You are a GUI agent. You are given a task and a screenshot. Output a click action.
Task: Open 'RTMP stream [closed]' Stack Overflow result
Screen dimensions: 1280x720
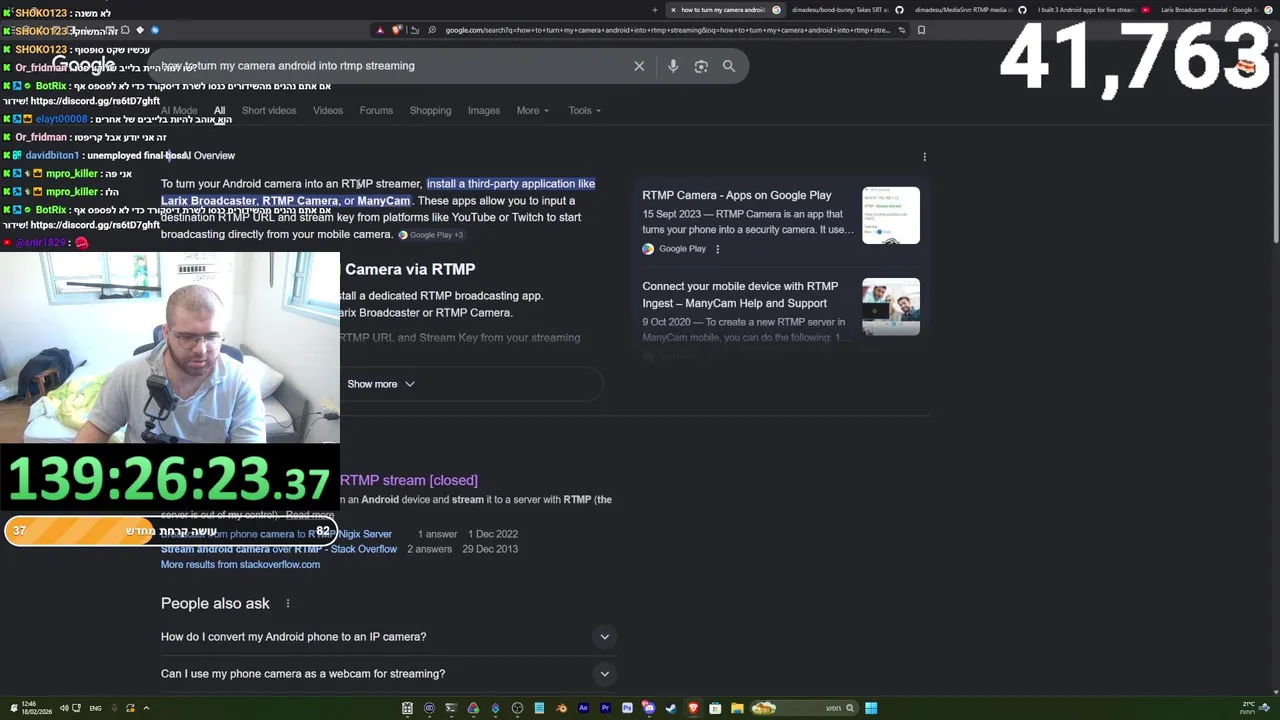409,481
